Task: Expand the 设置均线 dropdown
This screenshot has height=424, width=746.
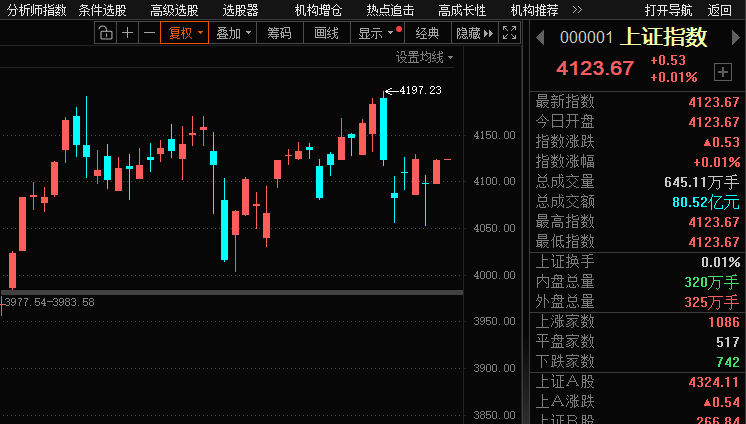Action: 424,58
